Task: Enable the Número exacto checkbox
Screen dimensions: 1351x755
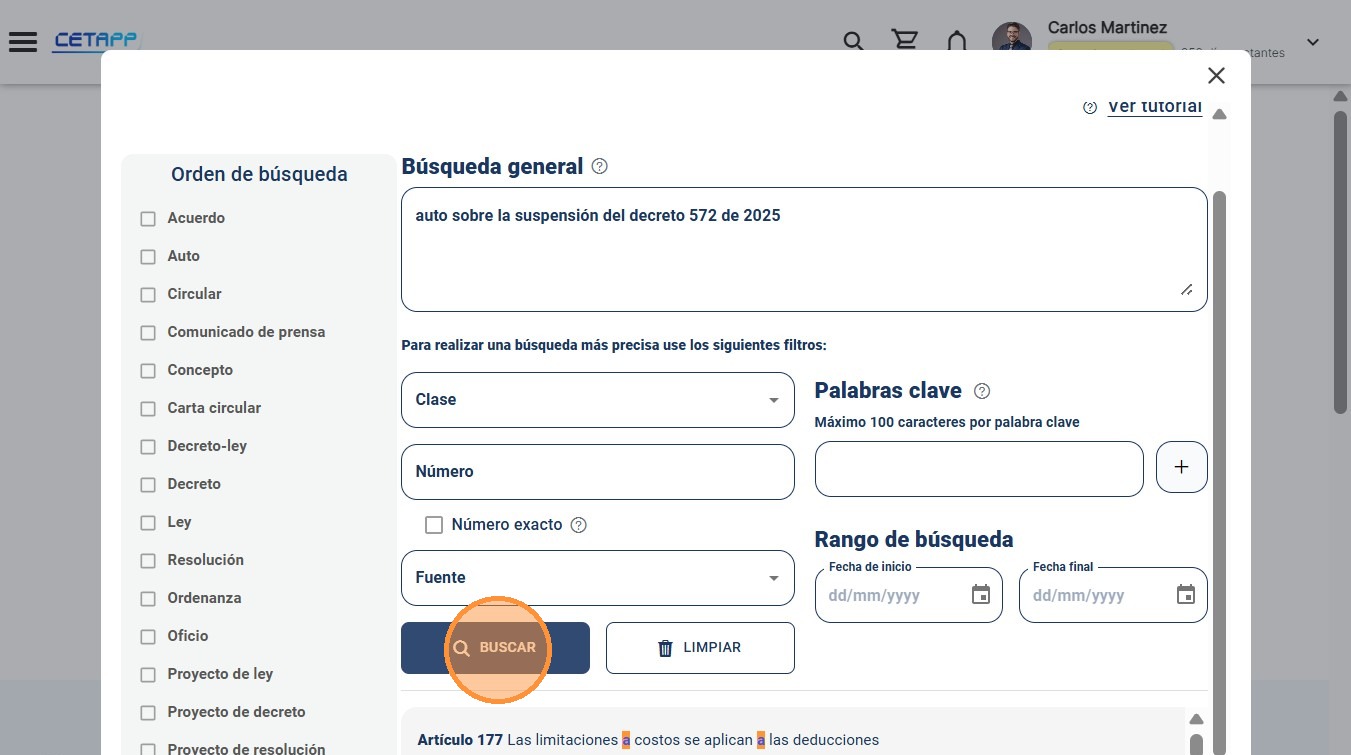Action: click(434, 525)
